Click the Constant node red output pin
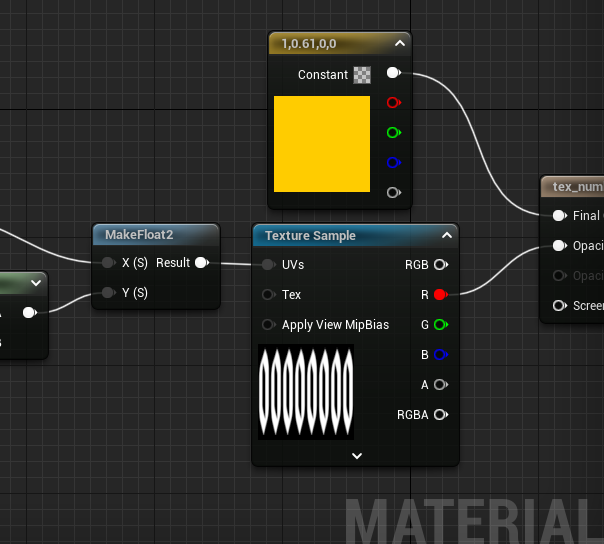Screen dimensions: 604x544 (x=394, y=102)
